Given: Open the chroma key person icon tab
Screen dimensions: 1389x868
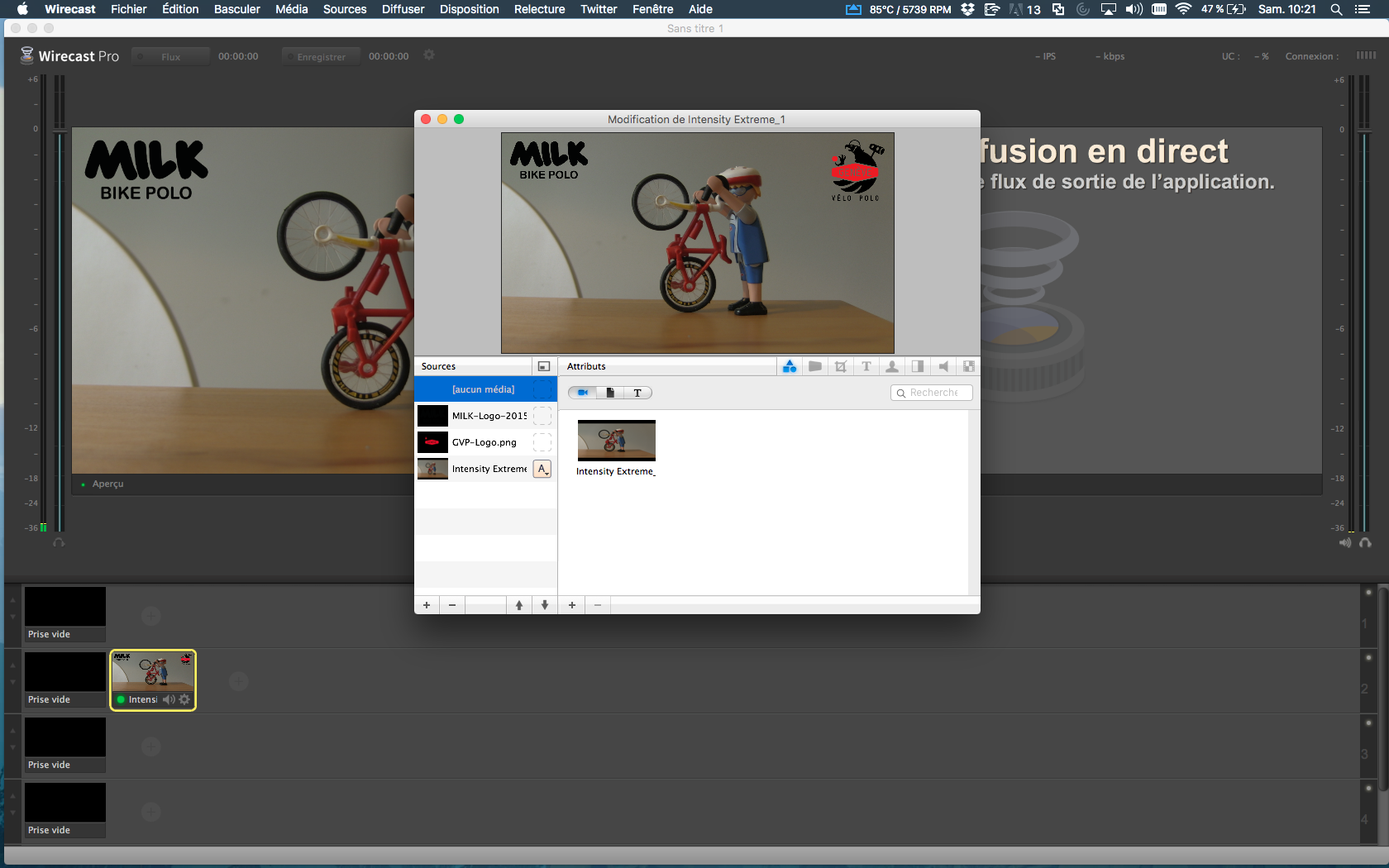Looking at the screenshot, I should pos(892,366).
